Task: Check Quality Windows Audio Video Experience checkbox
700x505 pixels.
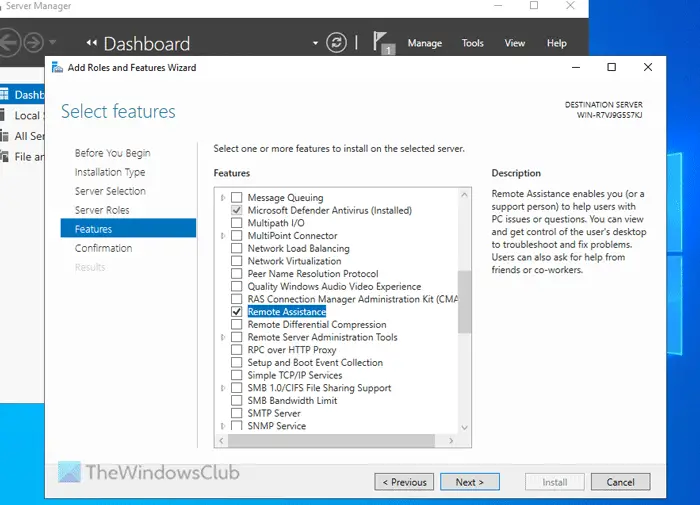Action: (237, 286)
